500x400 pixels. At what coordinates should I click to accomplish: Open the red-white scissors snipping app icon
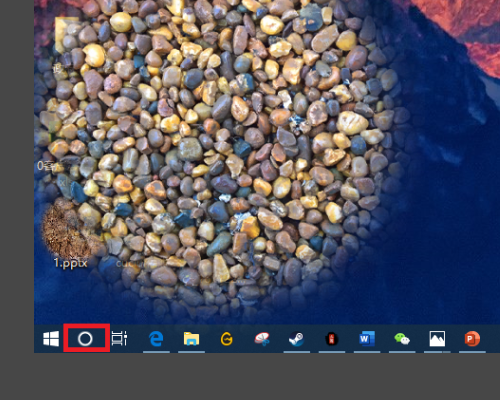pos(262,339)
